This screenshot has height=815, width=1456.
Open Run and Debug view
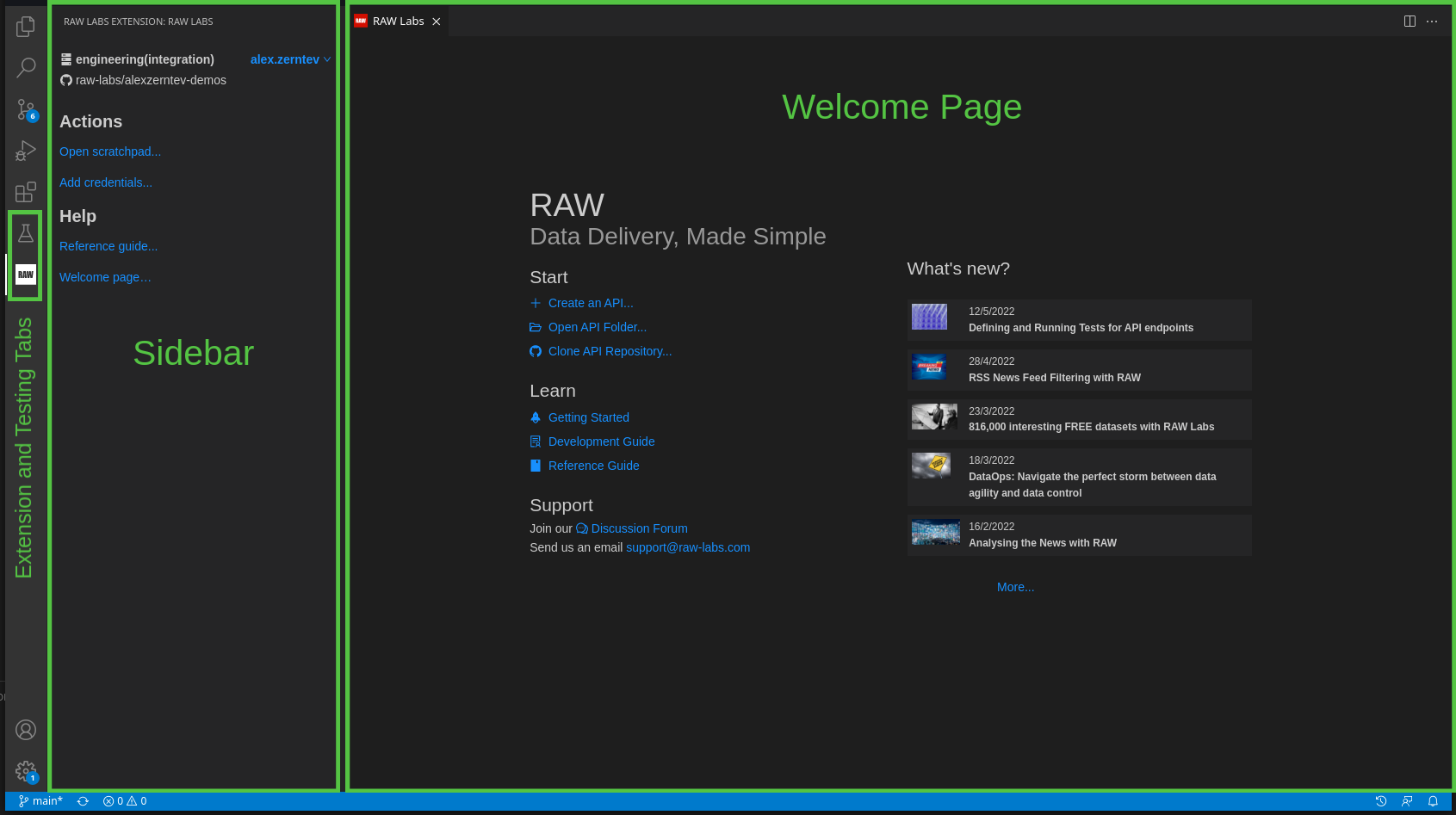(26, 151)
